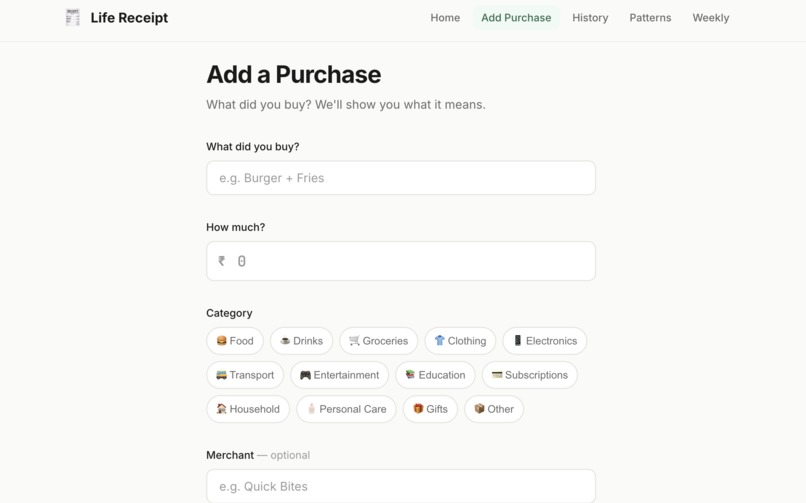Click the 'Merchant — optional' label
Viewport: 806px width, 503px height.
click(258, 455)
